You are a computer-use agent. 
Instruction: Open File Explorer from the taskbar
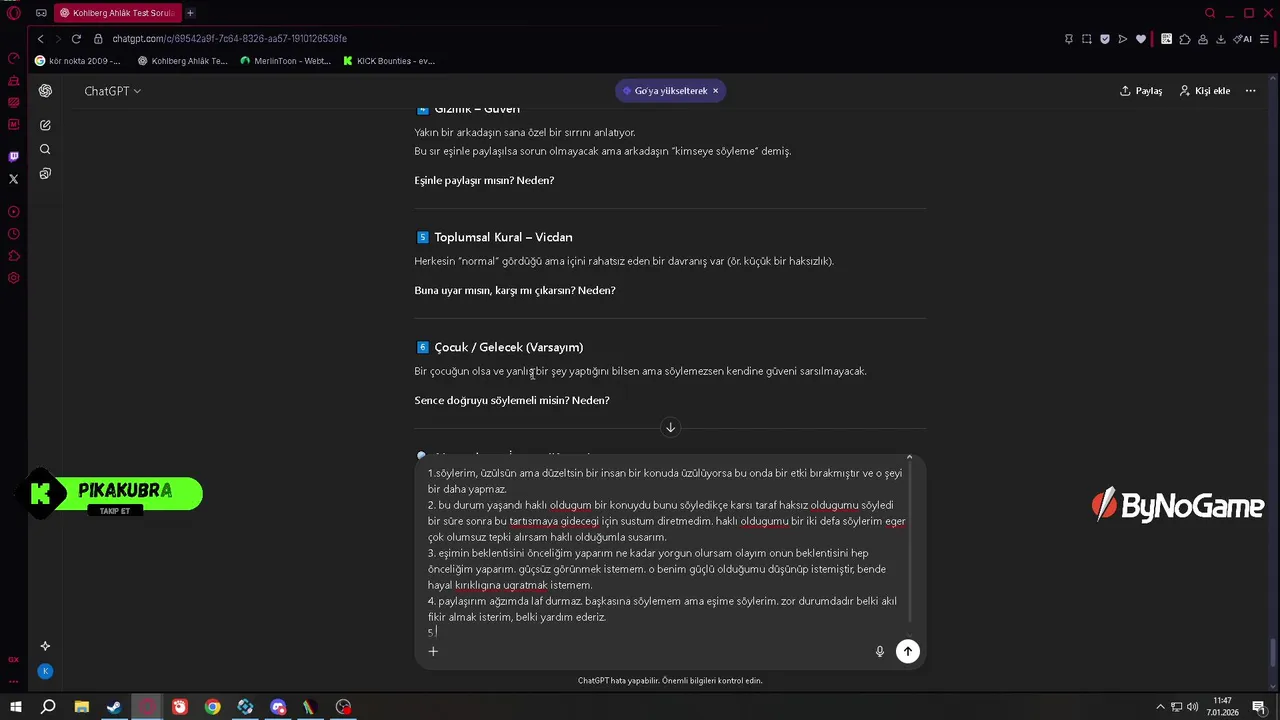click(x=81, y=707)
